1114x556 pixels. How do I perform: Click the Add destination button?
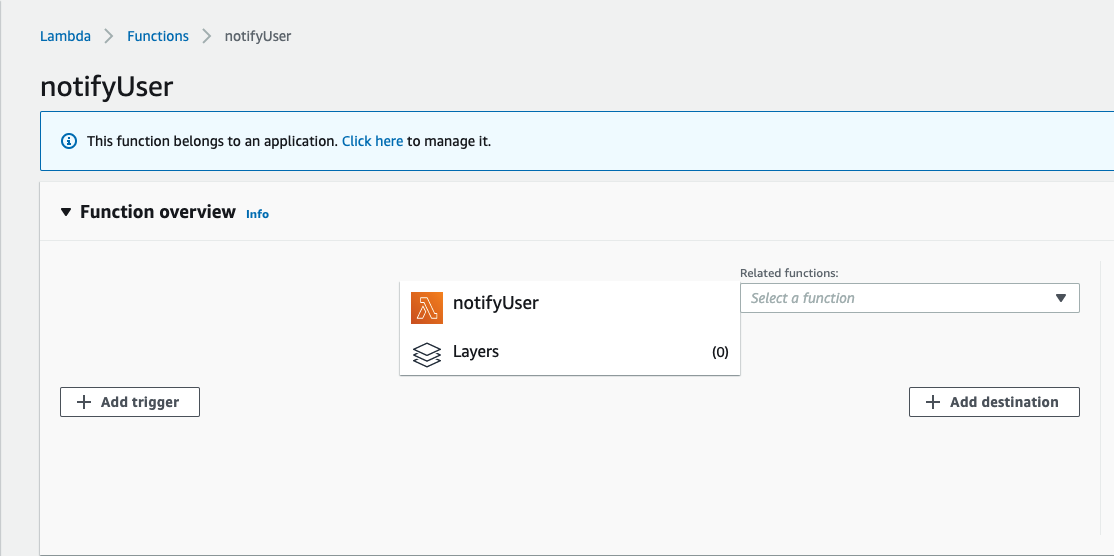(994, 402)
